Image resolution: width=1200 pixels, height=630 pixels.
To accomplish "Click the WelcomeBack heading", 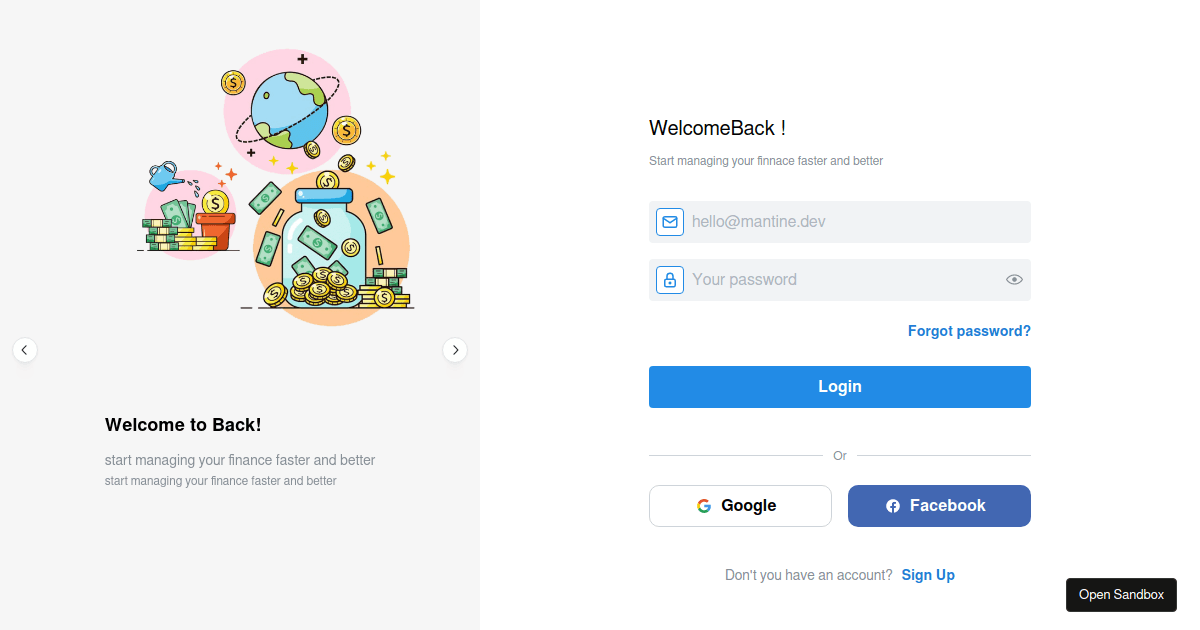I will 716,127.
